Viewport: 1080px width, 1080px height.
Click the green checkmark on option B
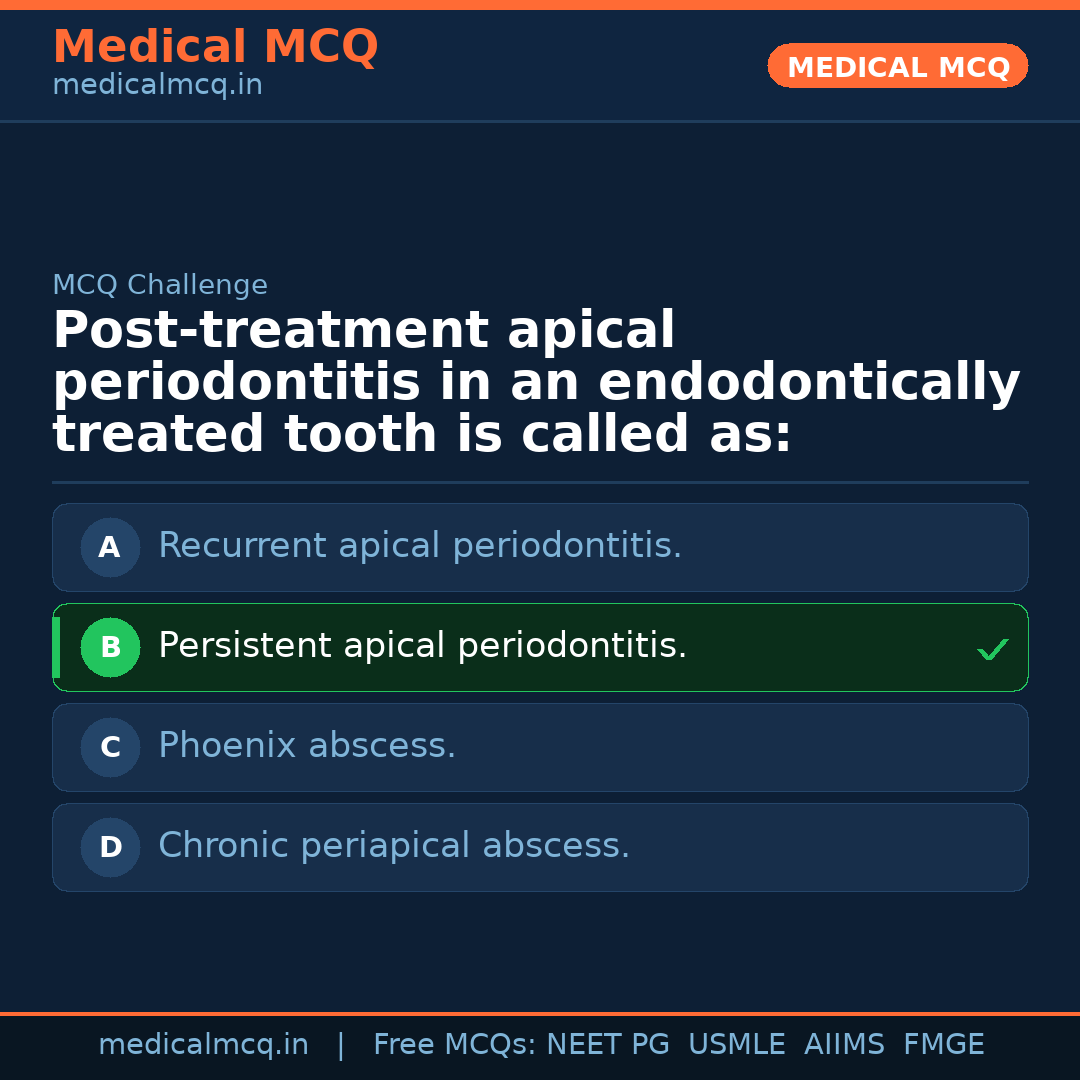(x=992, y=649)
